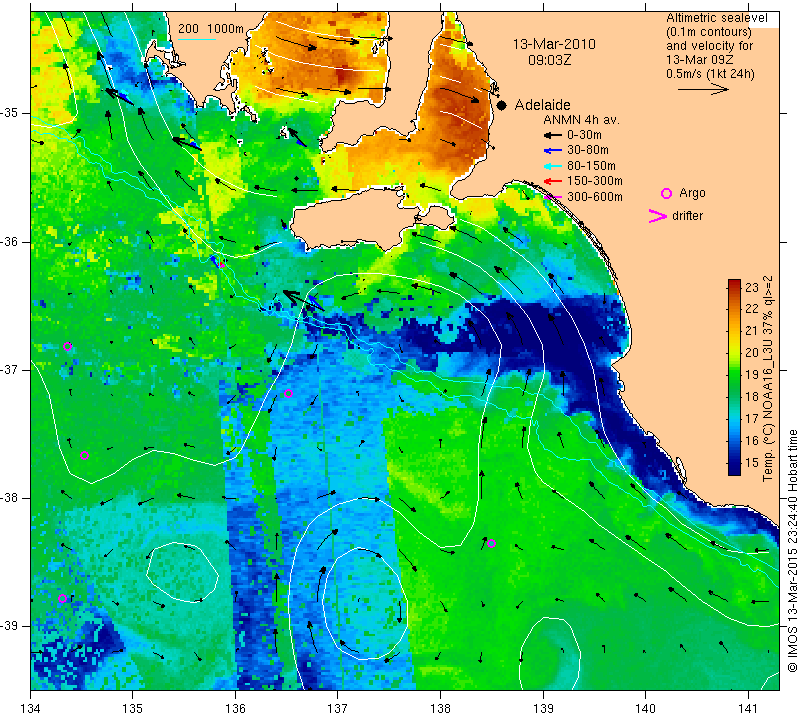Click the magenta 300-600m legend arrow

553,196
